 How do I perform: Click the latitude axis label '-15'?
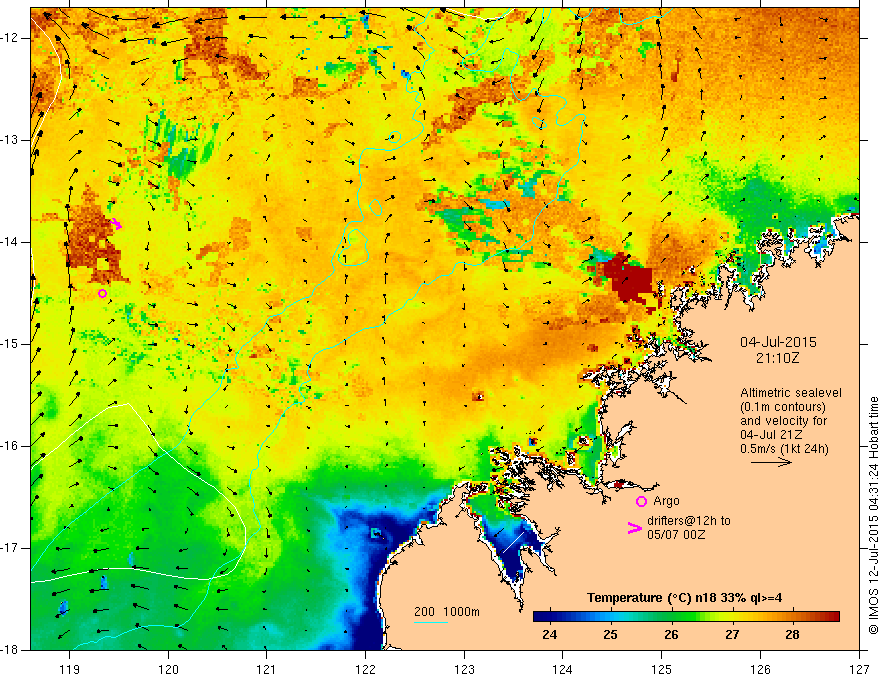click(10, 344)
